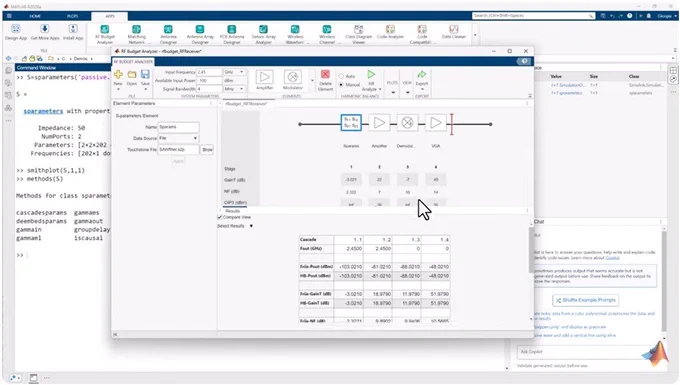Click the red output marker on cascade line

[x=451, y=124]
